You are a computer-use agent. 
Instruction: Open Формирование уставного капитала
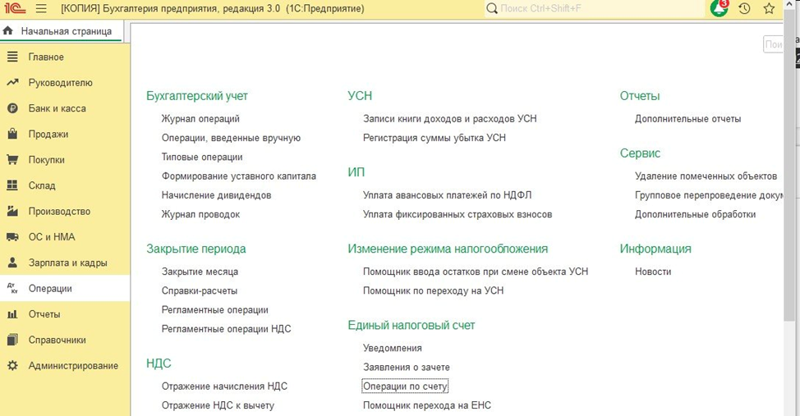239,176
